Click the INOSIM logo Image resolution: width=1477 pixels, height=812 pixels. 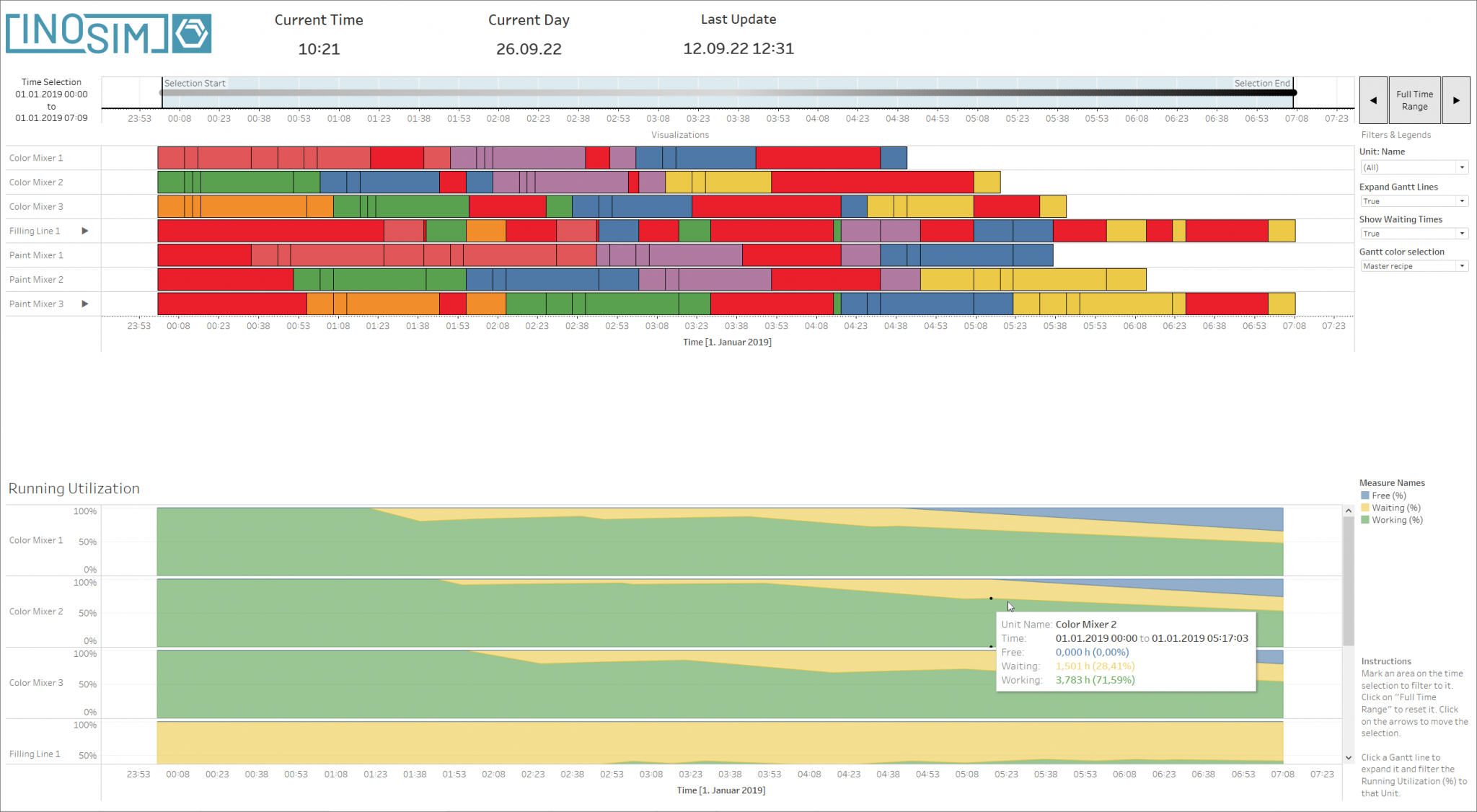tap(109, 33)
